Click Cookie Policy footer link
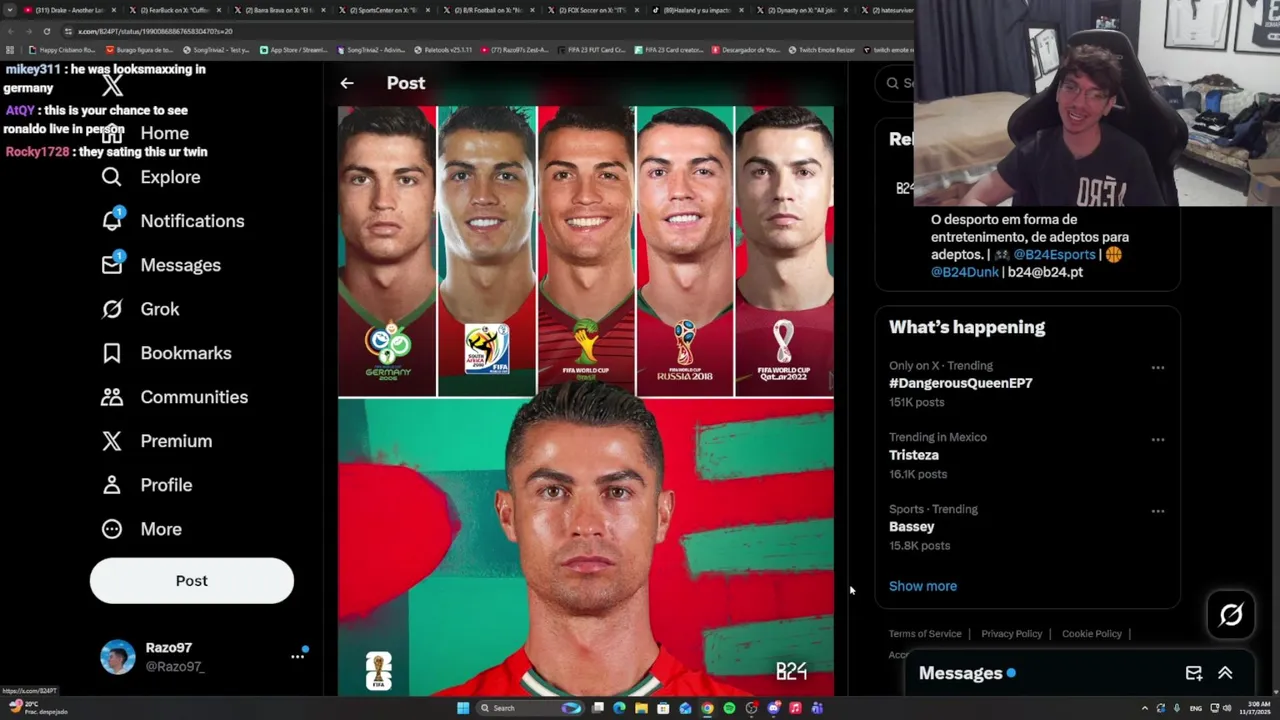Viewport: 1280px width, 720px height. [1091, 634]
